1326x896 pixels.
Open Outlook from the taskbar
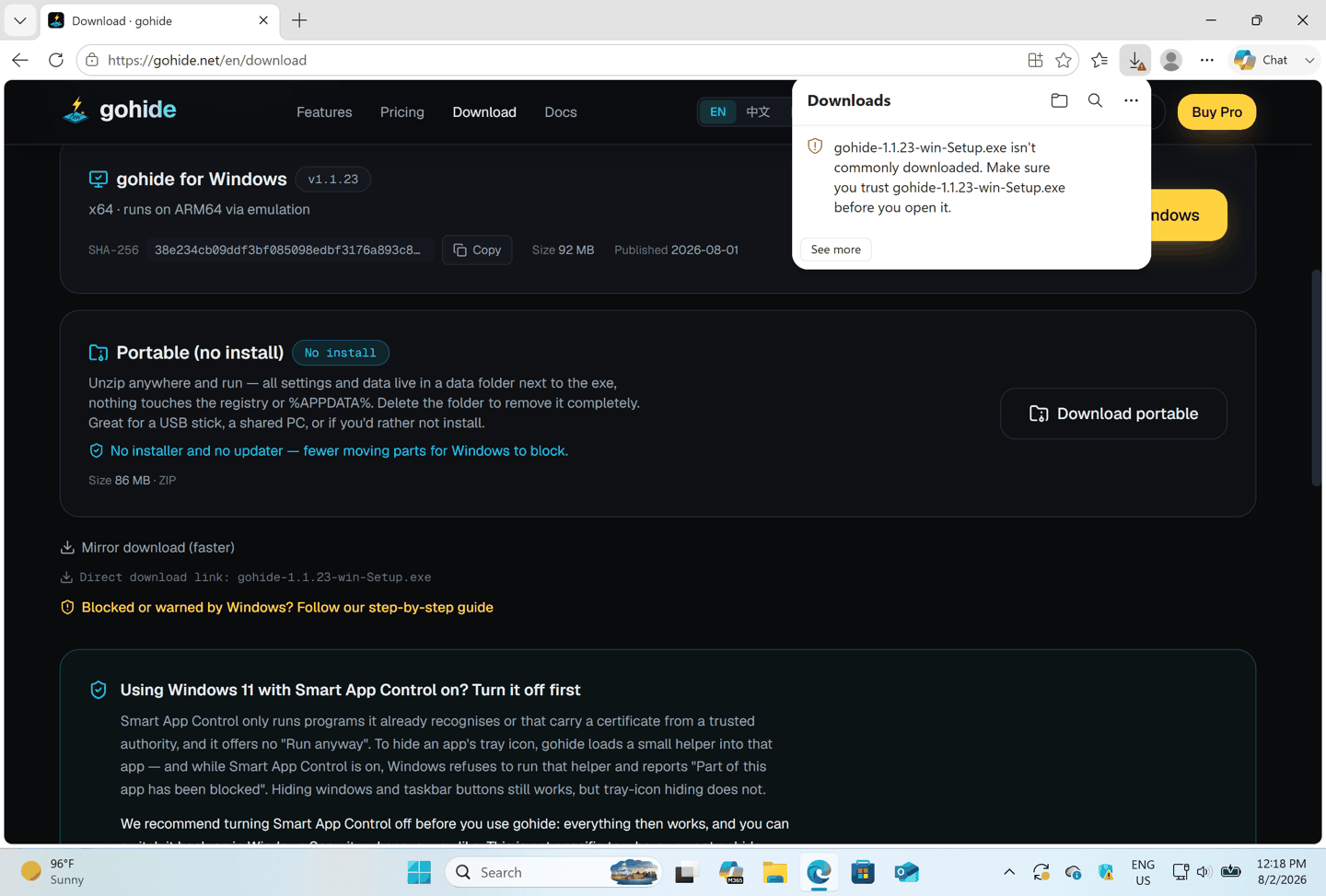tap(907, 872)
